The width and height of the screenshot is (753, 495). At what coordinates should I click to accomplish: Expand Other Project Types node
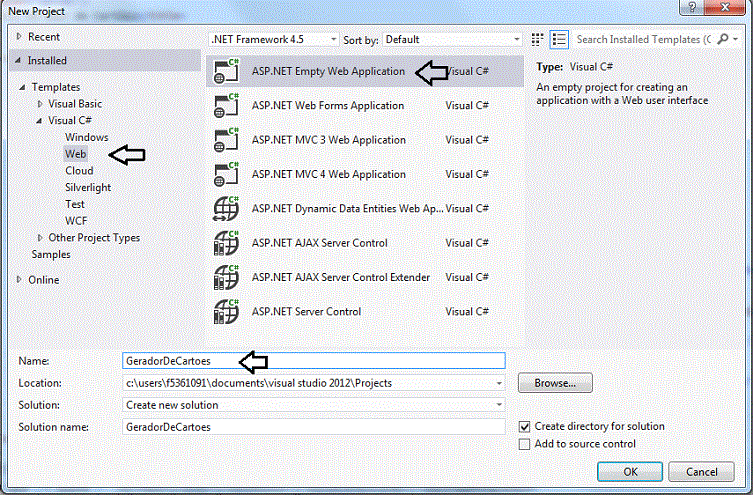[40, 238]
